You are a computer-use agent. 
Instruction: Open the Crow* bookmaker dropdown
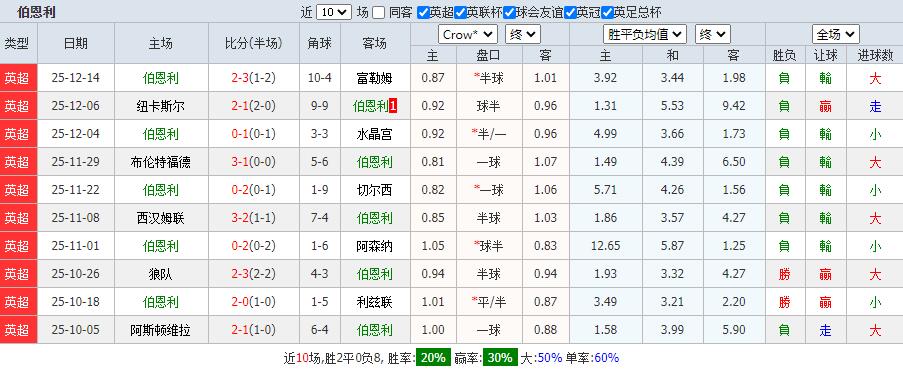click(x=468, y=35)
